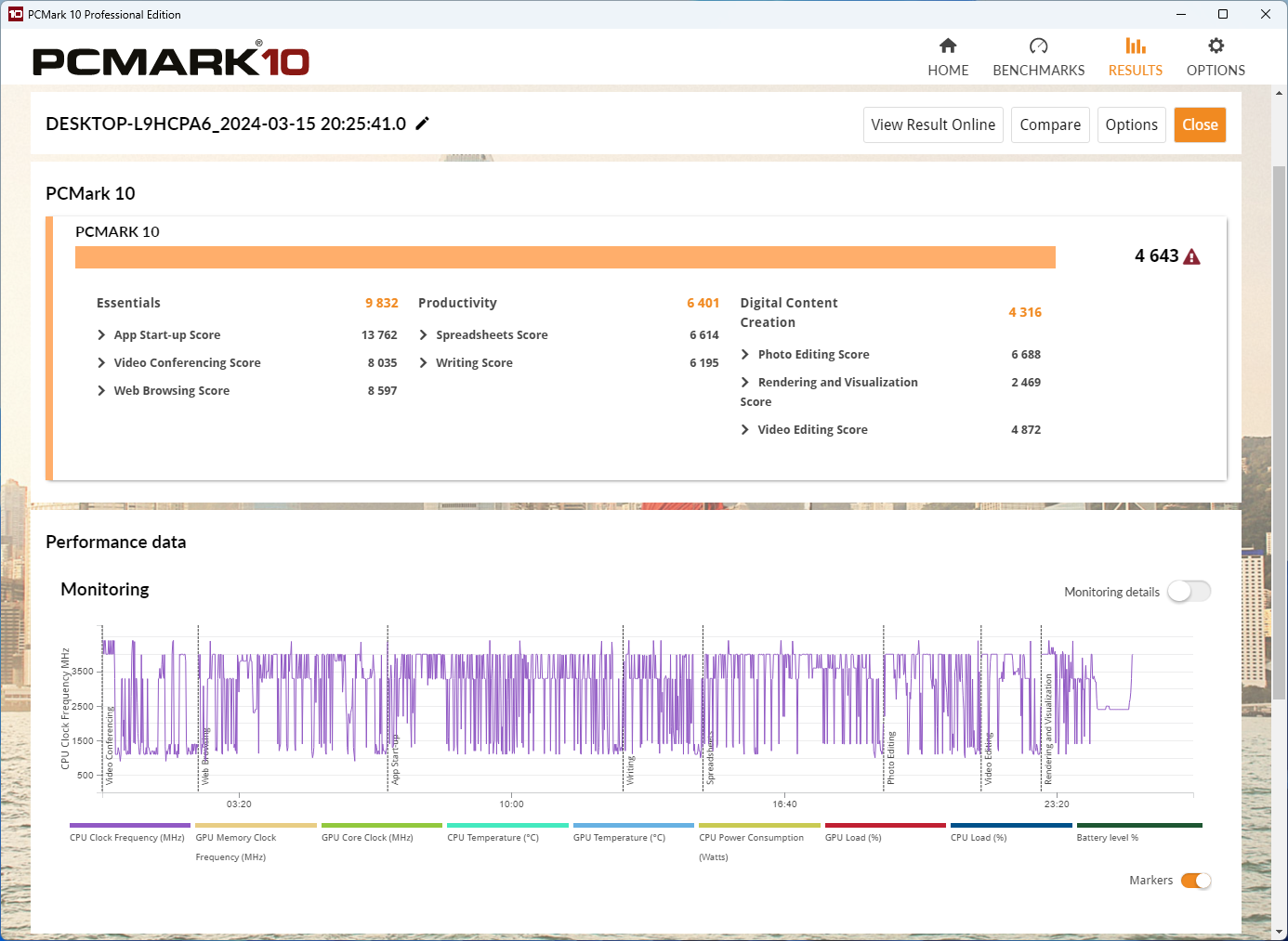Click Rendering and Visualization timeline marker
This screenshot has height=941, width=1288.
click(1048, 730)
